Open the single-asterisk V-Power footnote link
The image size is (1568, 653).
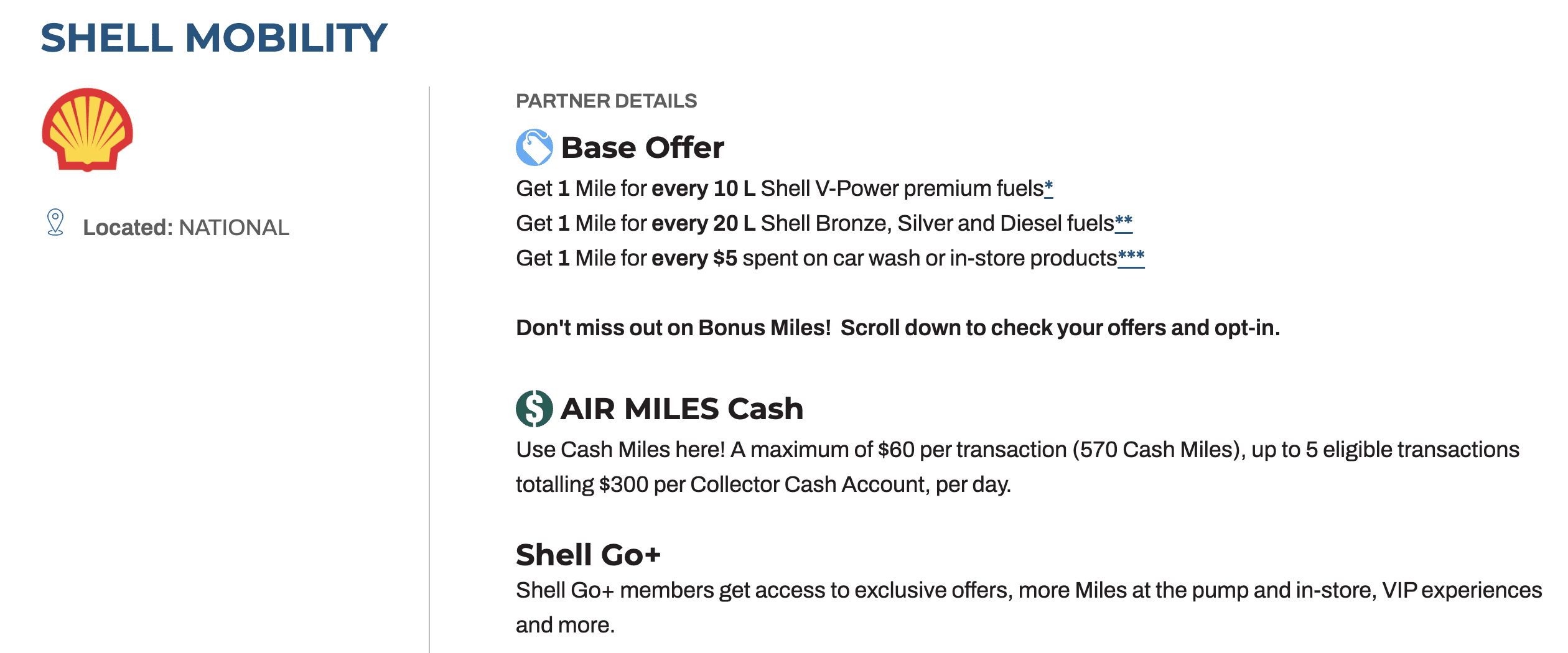pos(1048,188)
